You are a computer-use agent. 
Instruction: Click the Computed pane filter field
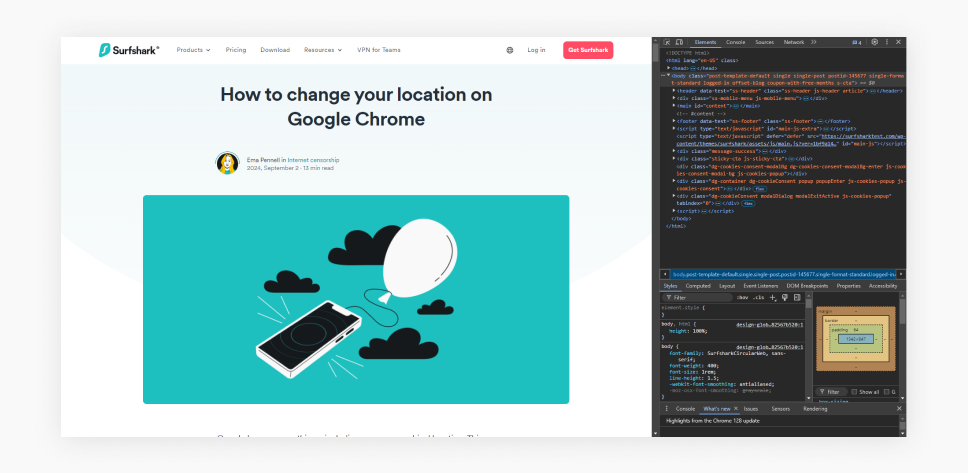pyautogui.click(x=830, y=392)
